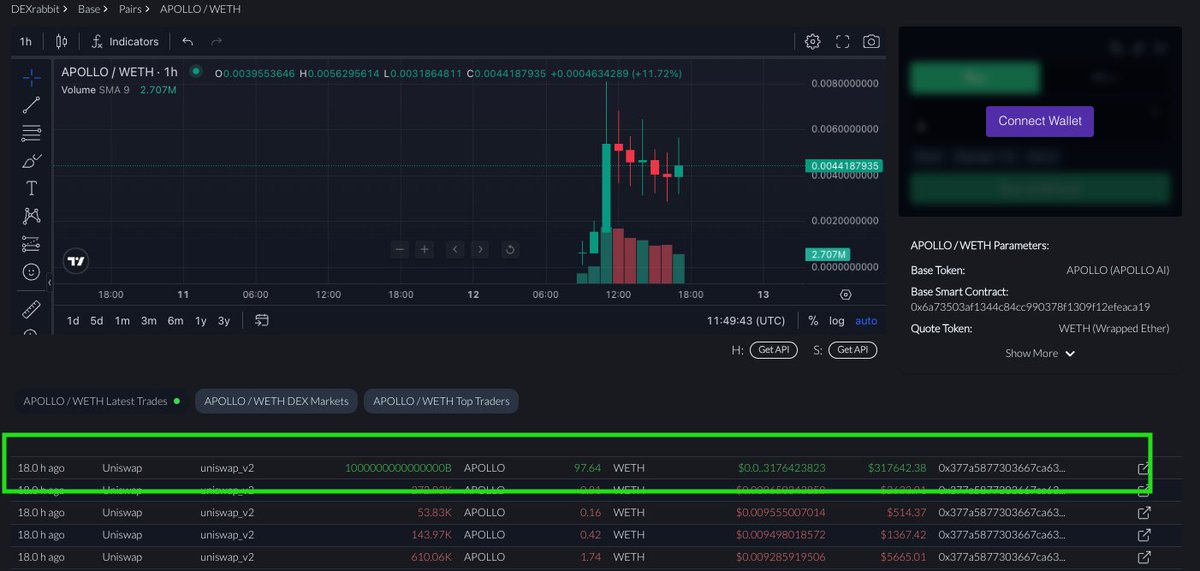
Task: Zoom in the chart with plus
Action: pyautogui.click(x=425, y=249)
